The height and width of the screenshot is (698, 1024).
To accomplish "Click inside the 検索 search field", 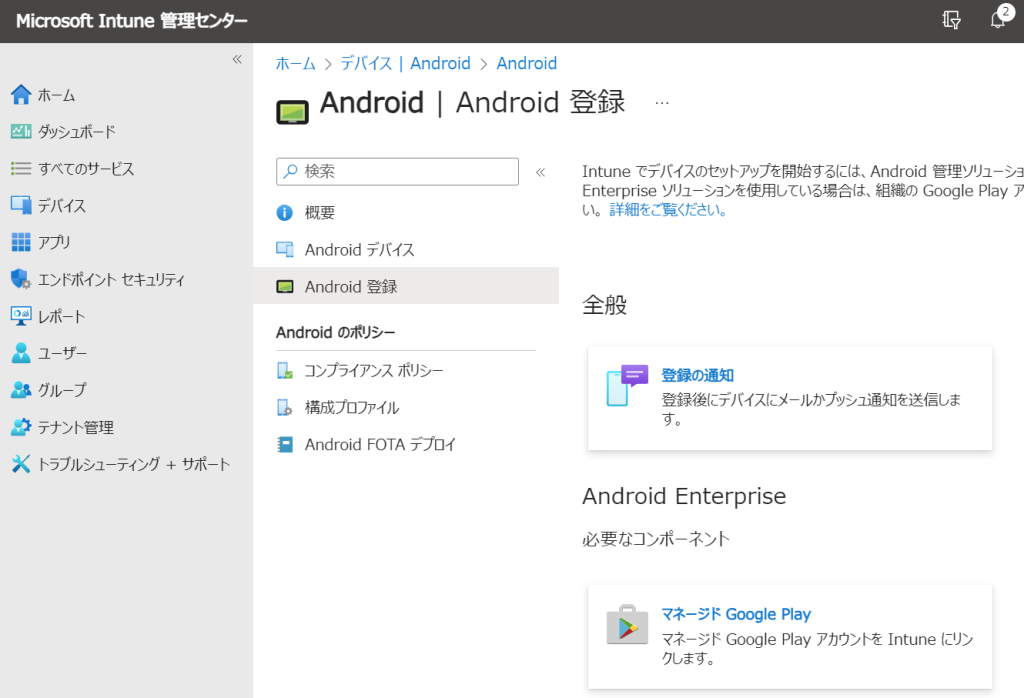I will tap(397, 171).
